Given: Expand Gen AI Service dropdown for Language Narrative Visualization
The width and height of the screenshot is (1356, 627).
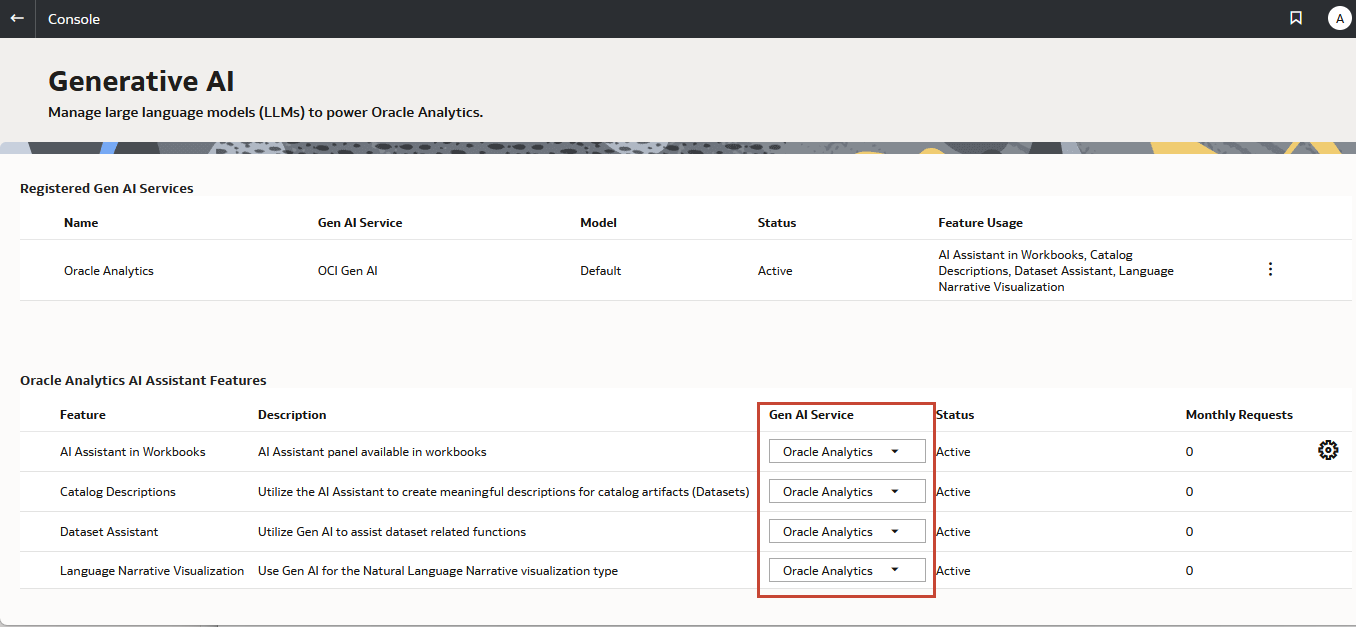Looking at the screenshot, I should point(846,571).
